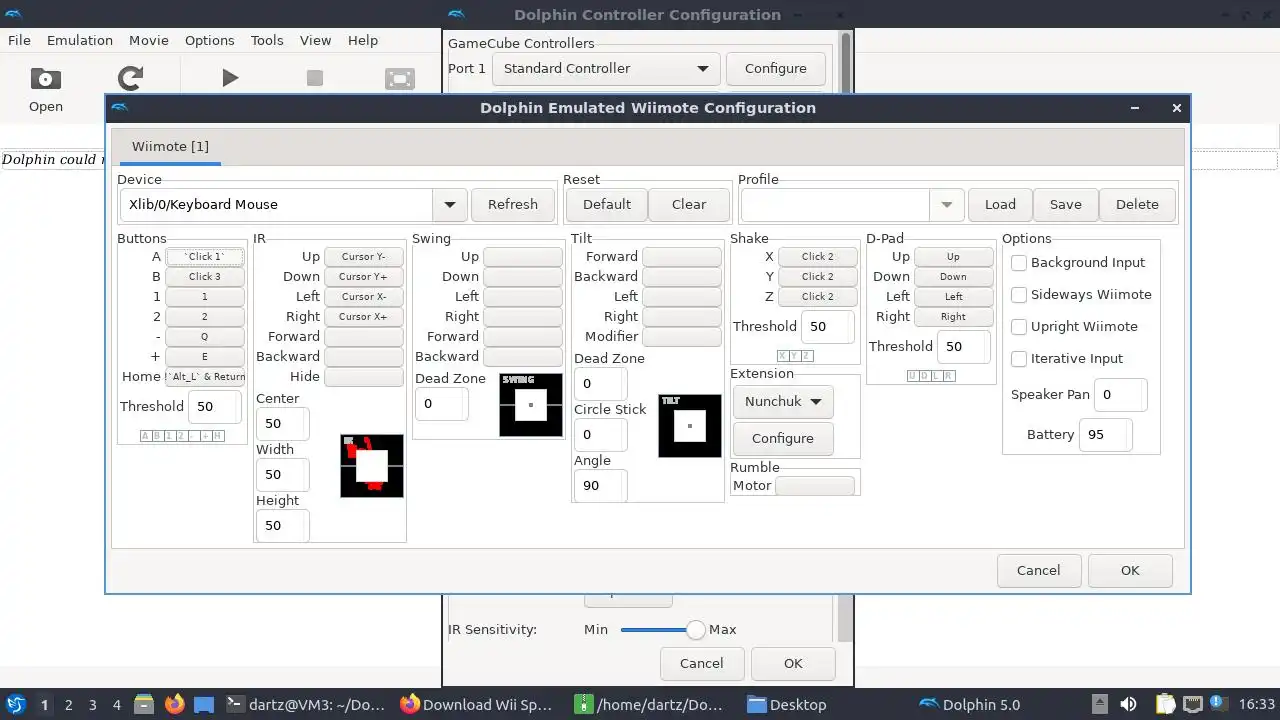This screenshot has width=1280, height=720.
Task: Click the Default reset button
Action: (x=607, y=204)
